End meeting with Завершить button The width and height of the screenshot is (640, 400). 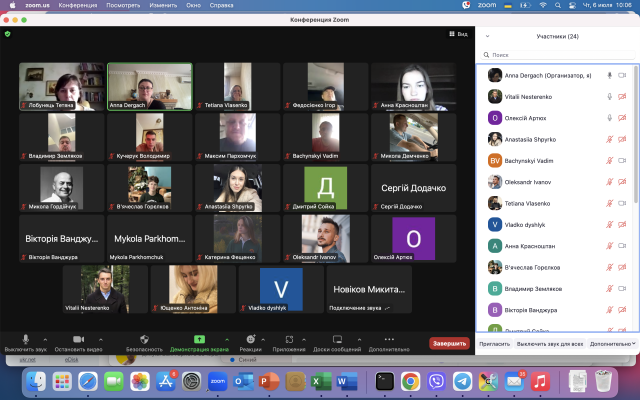click(x=449, y=343)
